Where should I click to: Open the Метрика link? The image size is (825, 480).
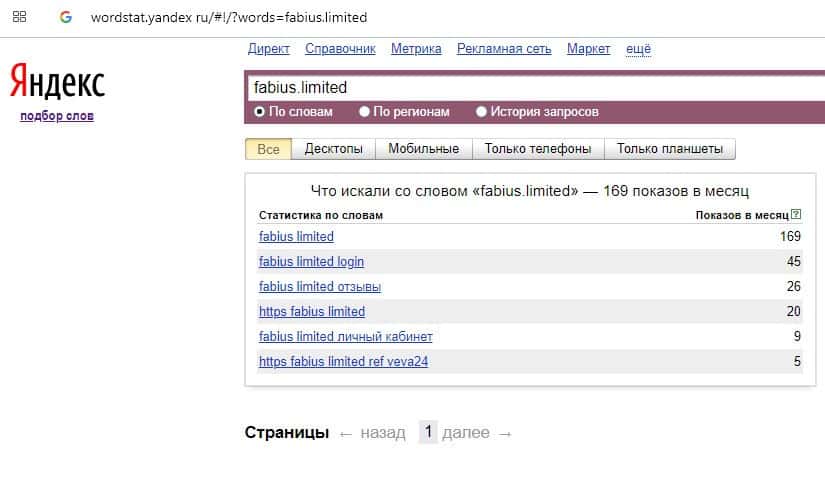point(416,49)
